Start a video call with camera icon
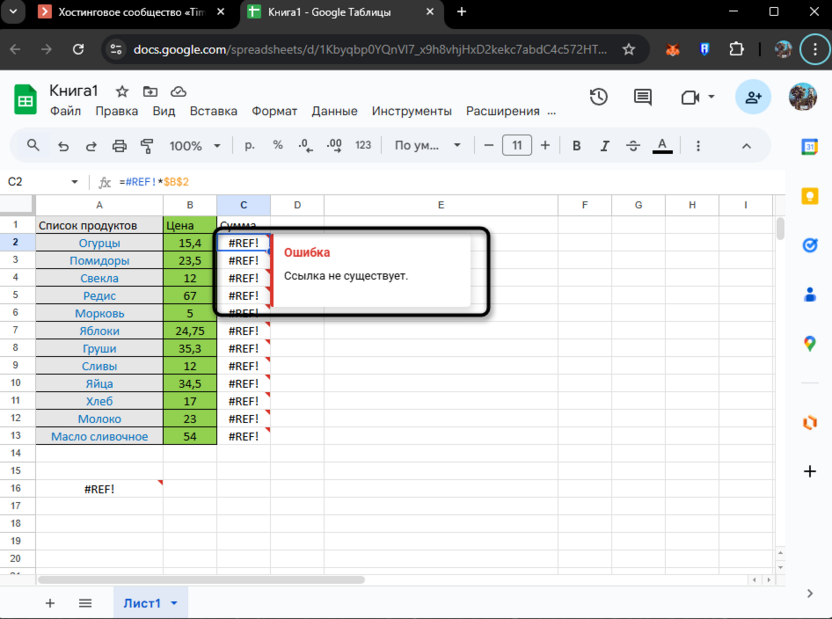832x619 pixels. [x=690, y=98]
